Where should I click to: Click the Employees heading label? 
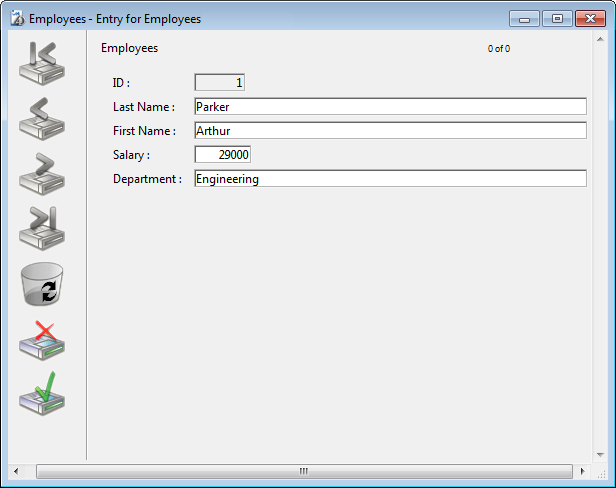pos(129,48)
